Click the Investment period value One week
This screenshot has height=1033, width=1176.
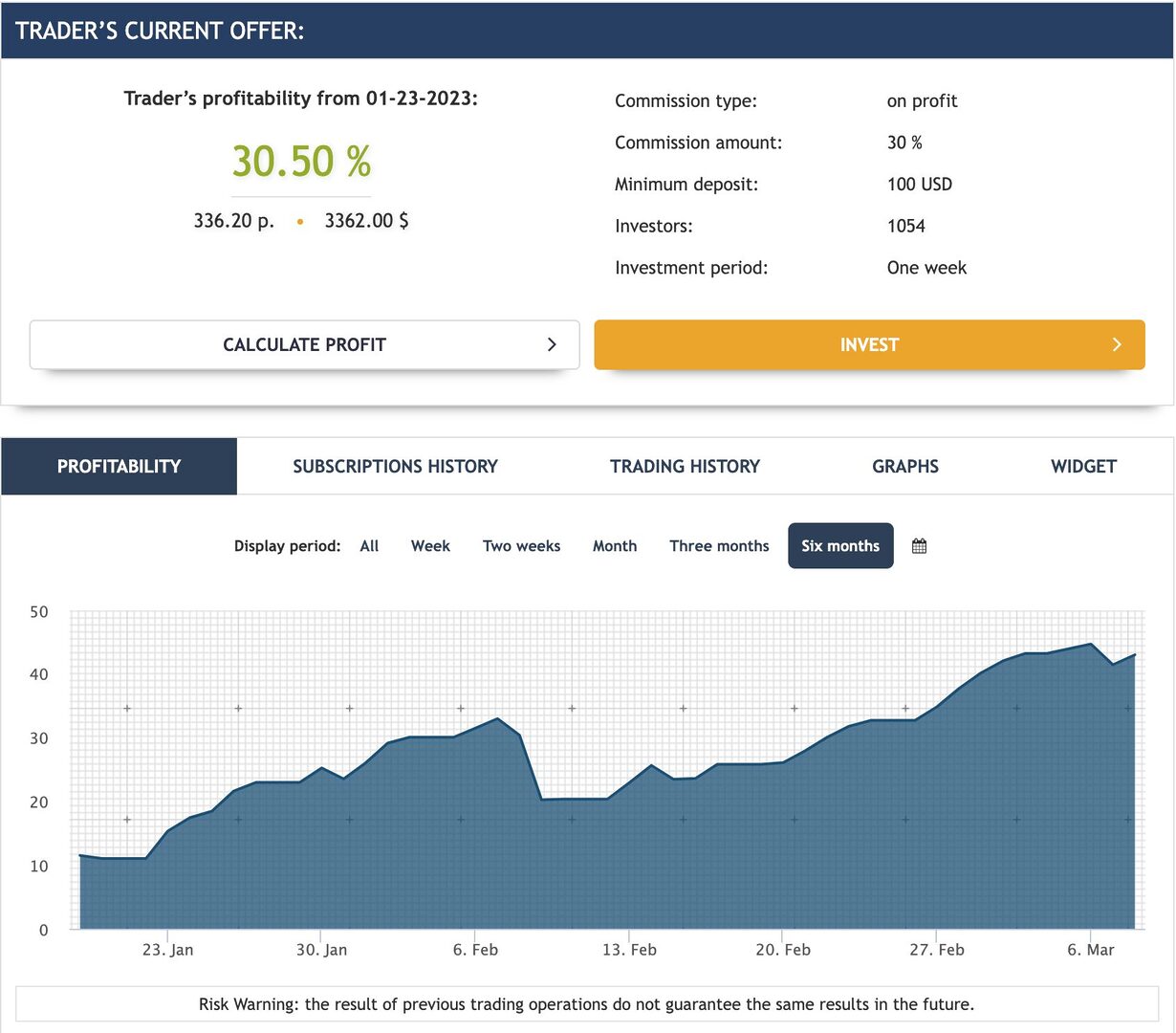tap(926, 268)
